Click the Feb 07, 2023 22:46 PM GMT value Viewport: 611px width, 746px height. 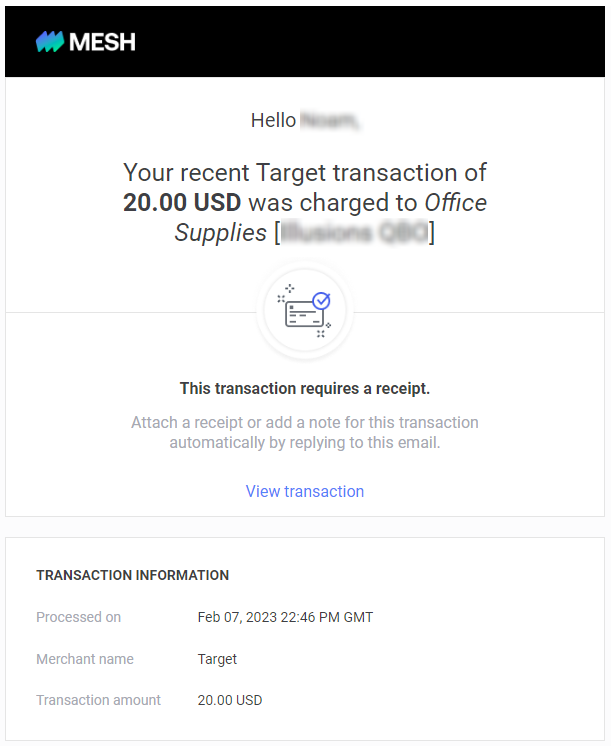[285, 617]
